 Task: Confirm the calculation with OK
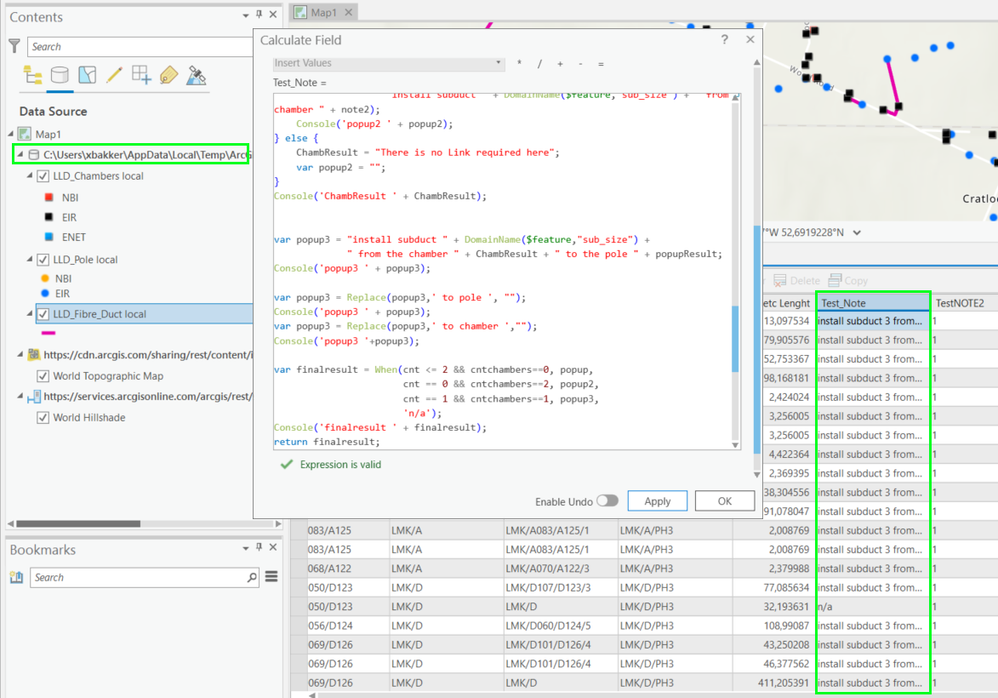(x=724, y=501)
